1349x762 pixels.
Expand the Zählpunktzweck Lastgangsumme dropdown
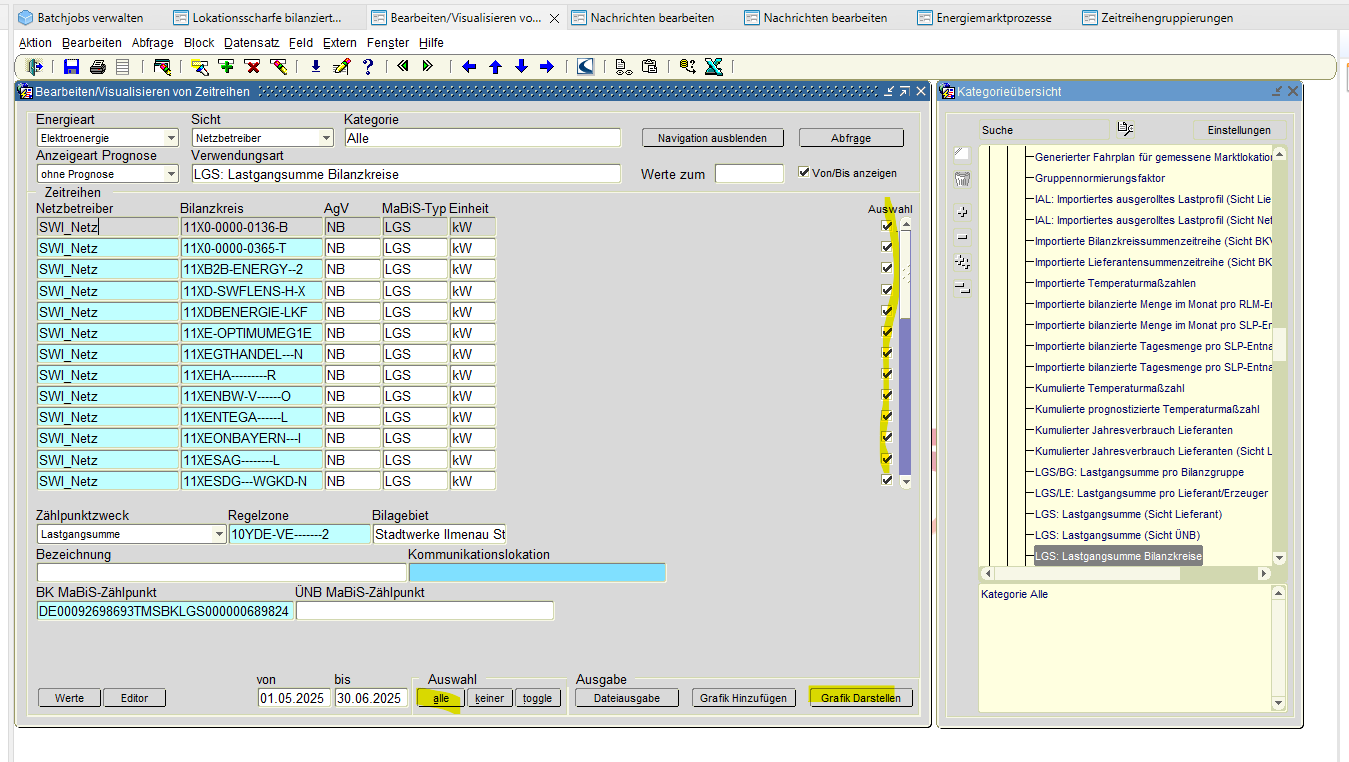pyautogui.click(x=219, y=535)
